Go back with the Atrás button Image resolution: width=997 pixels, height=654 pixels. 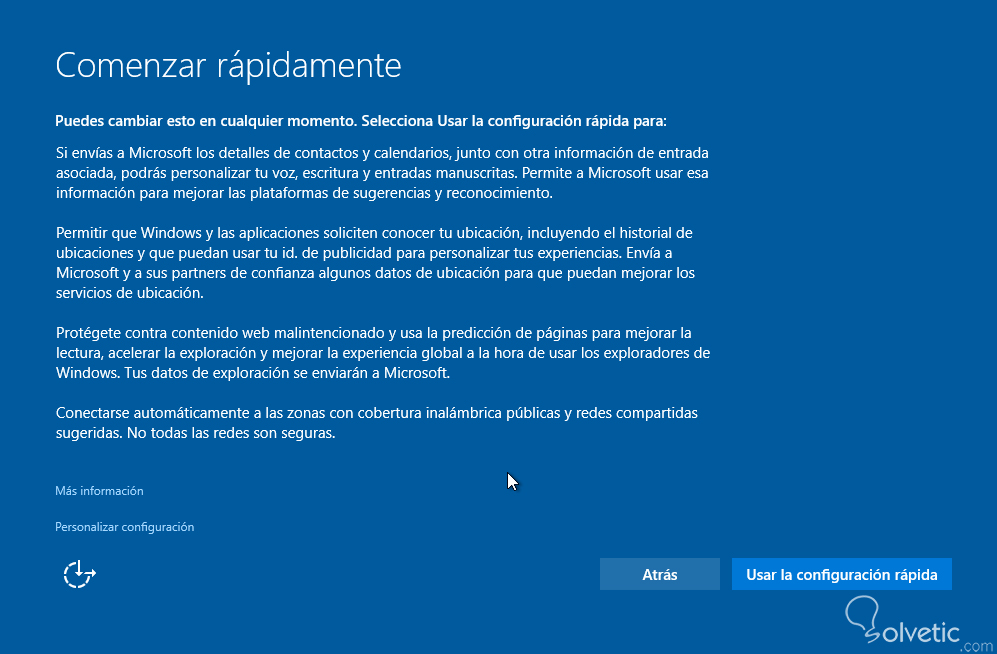click(x=659, y=575)
